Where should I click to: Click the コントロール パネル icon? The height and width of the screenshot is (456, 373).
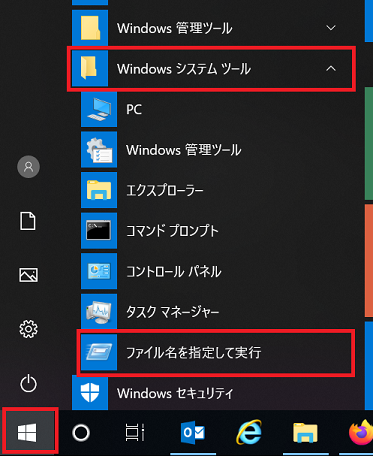point(99,271)
